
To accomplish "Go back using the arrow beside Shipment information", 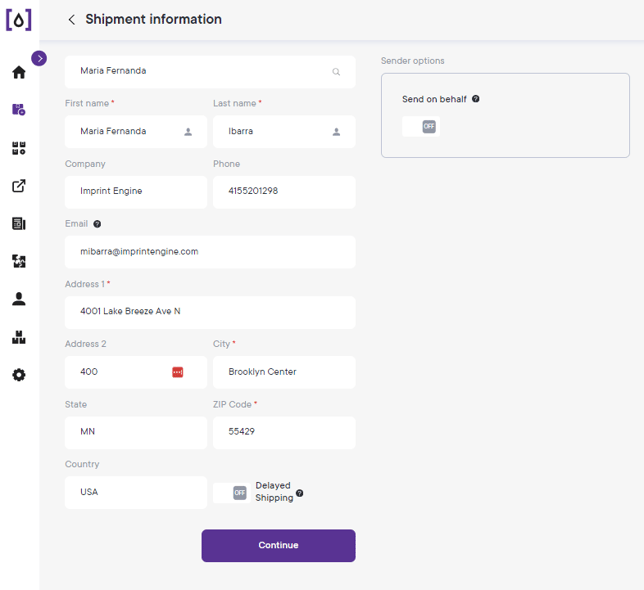I will [x=71, y=19].
